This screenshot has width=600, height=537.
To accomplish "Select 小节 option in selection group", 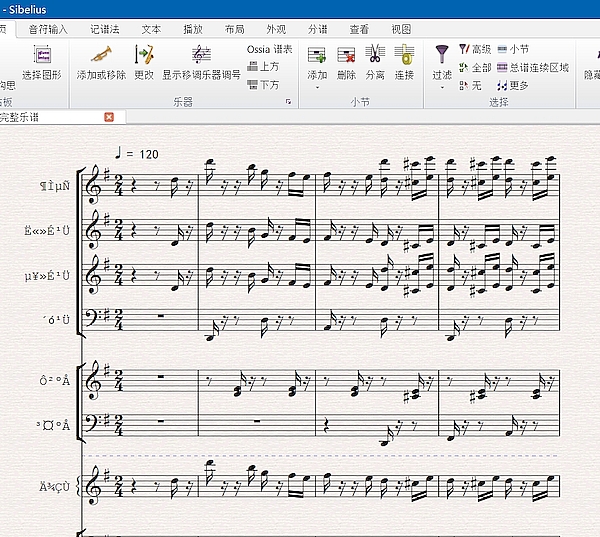I will coord(514,49).
